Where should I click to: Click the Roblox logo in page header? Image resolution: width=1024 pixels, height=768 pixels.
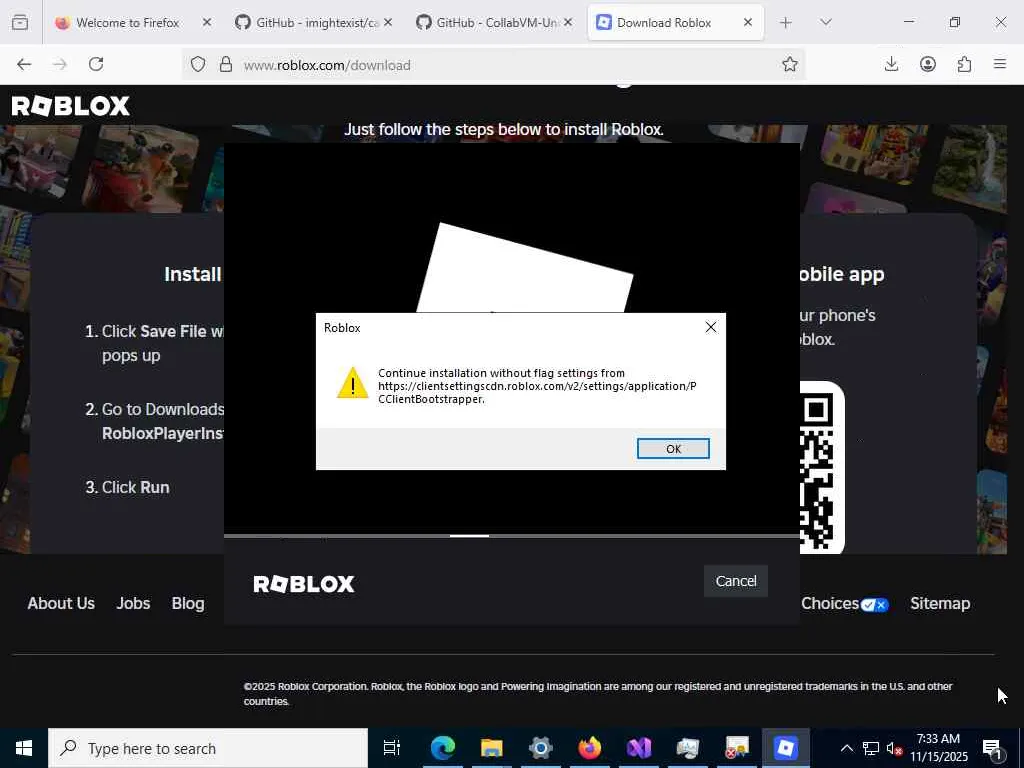click(x=71, y=106)
